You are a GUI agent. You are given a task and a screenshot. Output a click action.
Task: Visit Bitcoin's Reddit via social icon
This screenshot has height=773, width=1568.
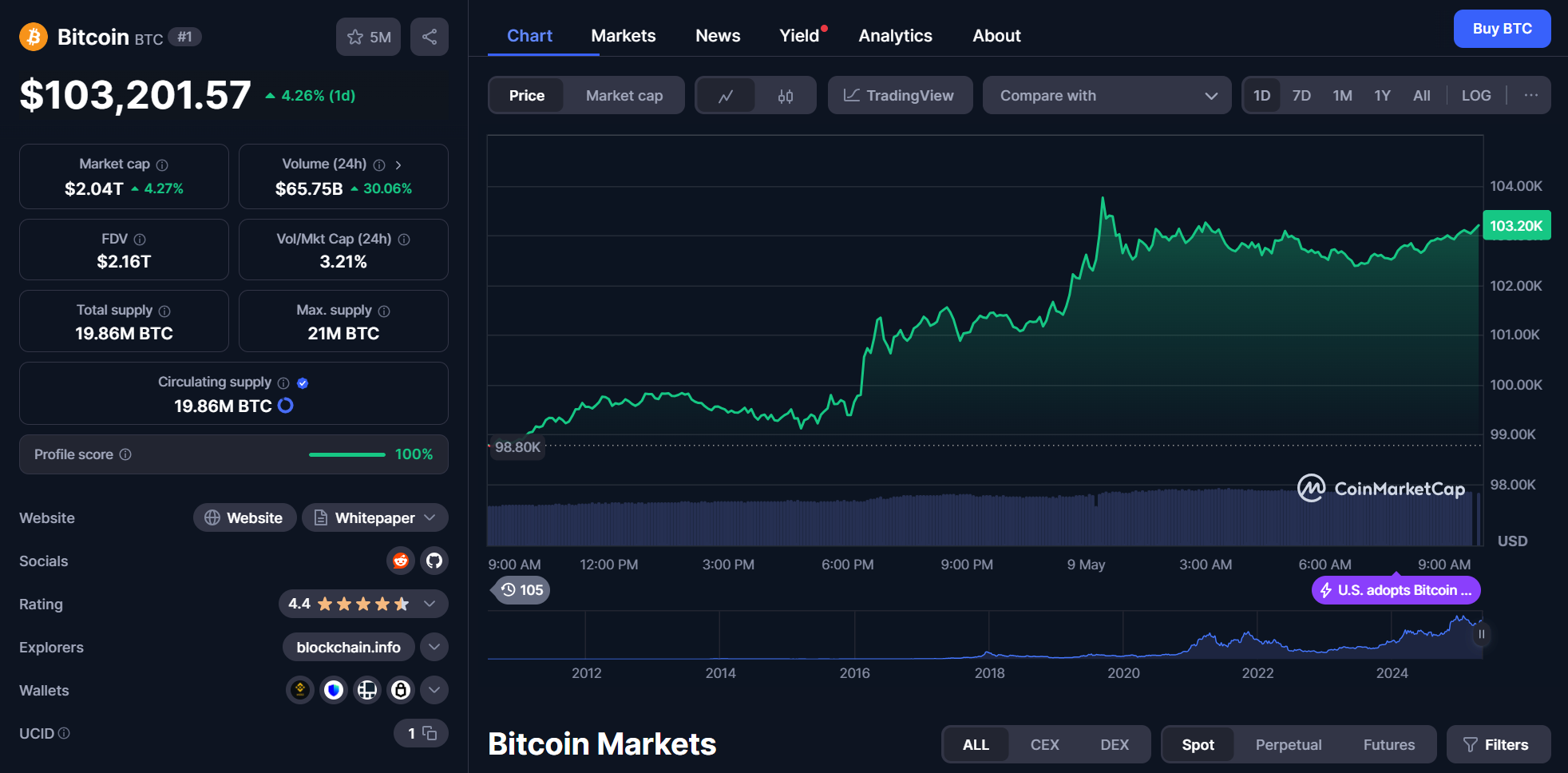coord(401,561)
